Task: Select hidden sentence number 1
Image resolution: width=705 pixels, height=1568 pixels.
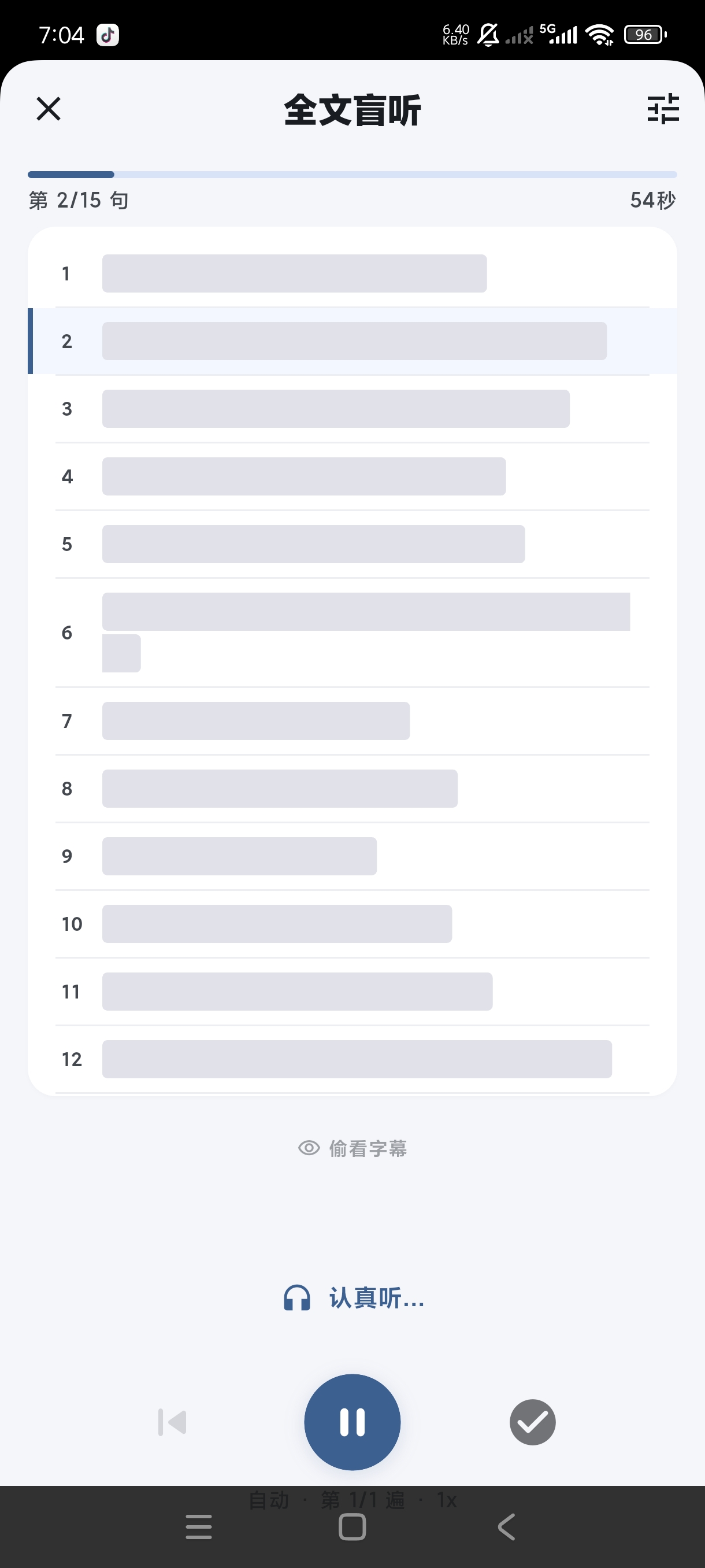Action: (x=352, y=273)
